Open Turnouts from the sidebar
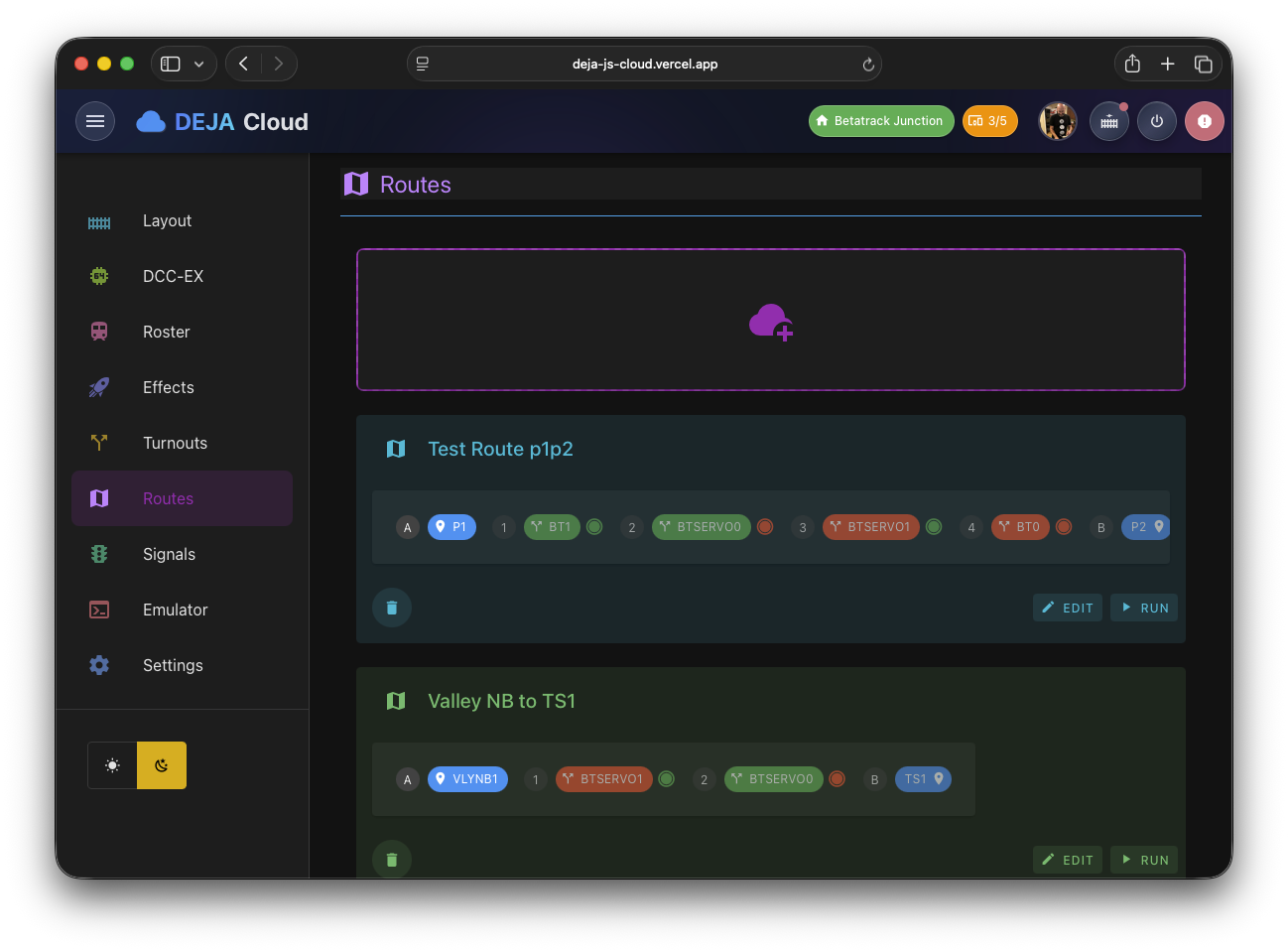This screenshot has height=952, width=1288. (x=175, y=443)
